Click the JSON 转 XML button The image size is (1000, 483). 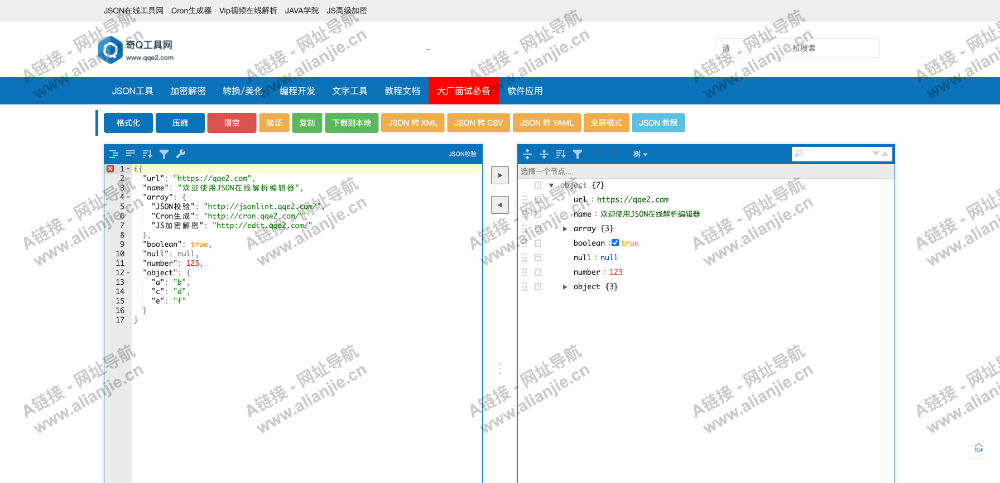tap(413, 123)
